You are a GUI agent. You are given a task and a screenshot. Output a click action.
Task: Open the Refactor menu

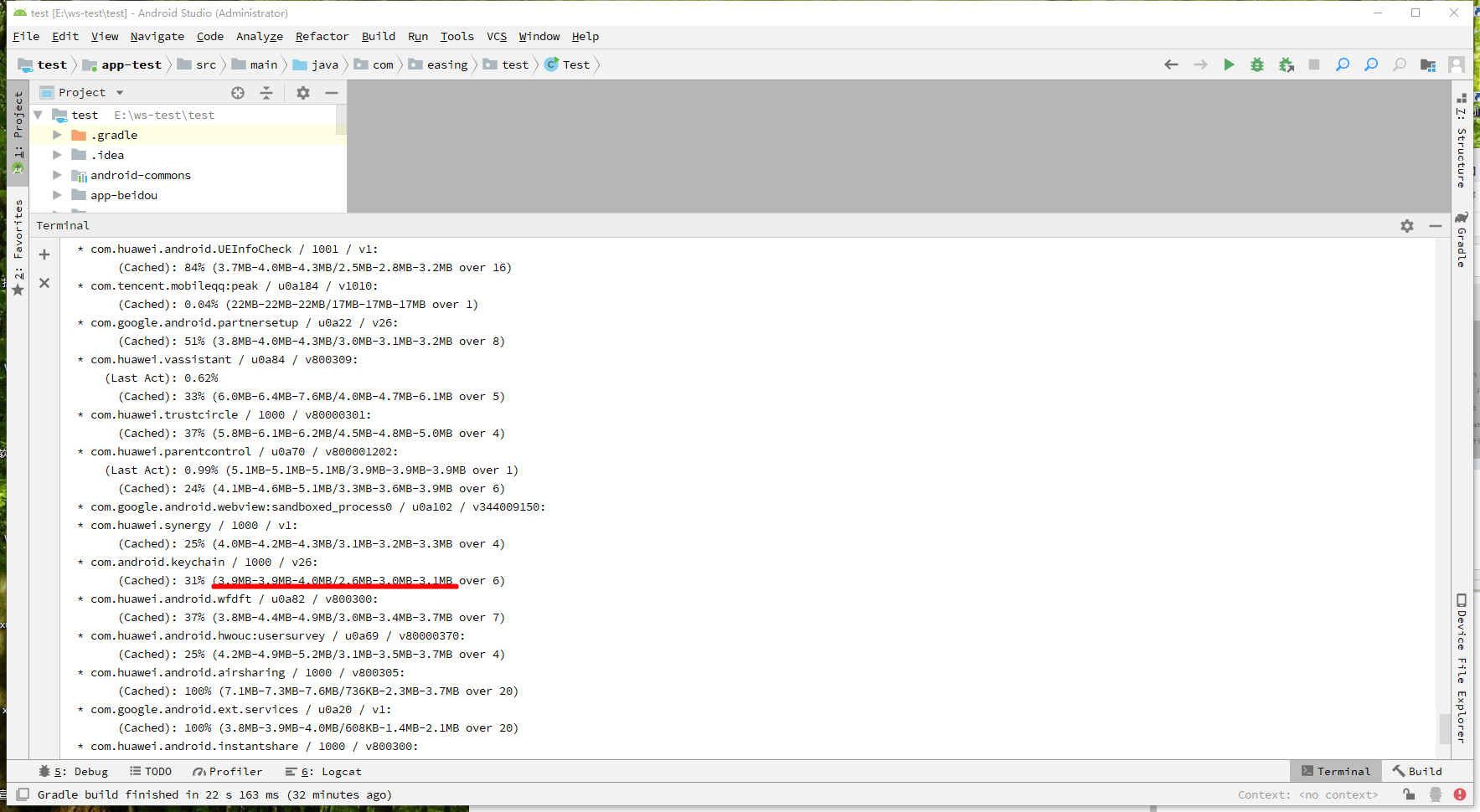[322, 37]
